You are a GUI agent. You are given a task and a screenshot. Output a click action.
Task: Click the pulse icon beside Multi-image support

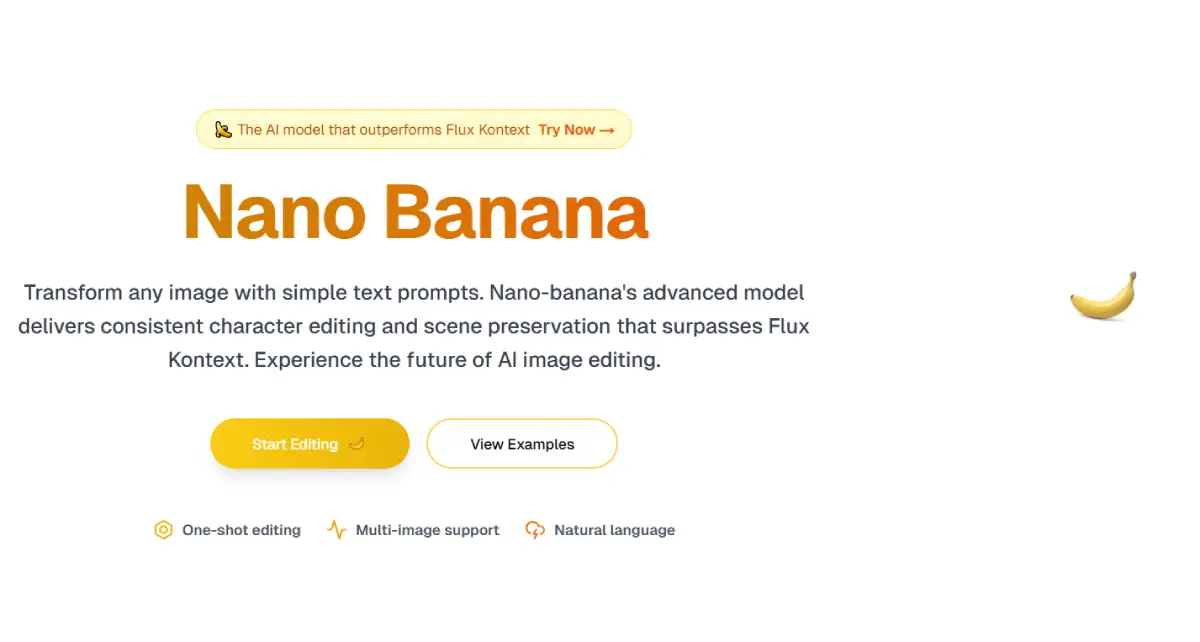click(337, 530)
